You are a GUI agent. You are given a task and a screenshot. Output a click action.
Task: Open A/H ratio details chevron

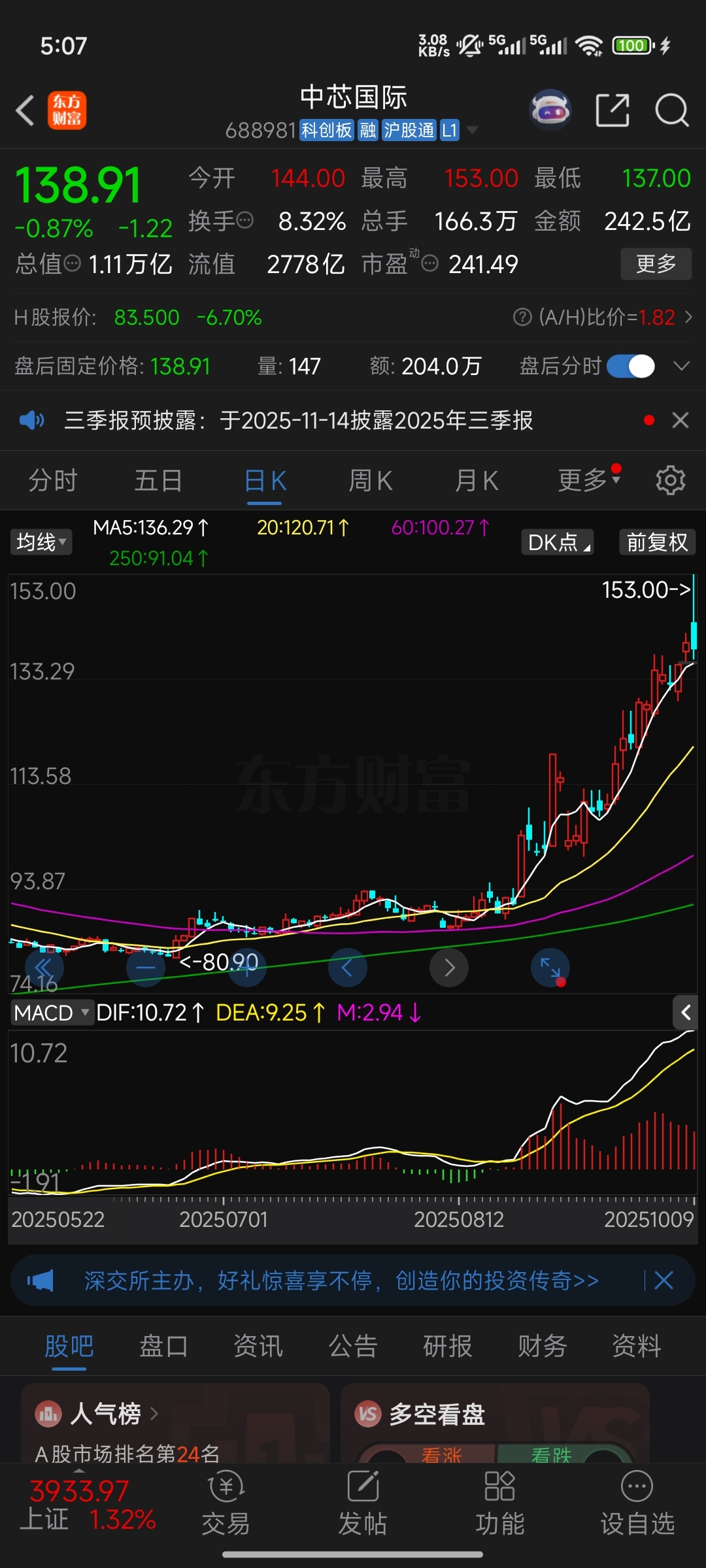click(x=688, y=318)
